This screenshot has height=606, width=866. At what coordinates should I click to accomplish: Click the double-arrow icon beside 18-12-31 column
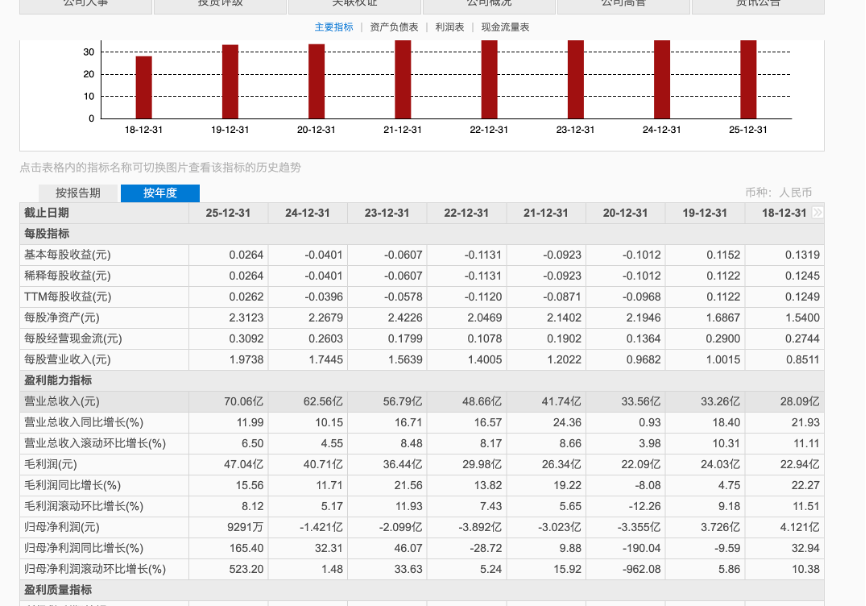point(817,213)
